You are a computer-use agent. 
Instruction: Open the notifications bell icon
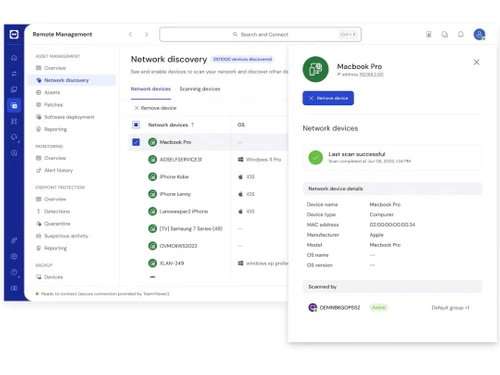click(x=461, y=34)
